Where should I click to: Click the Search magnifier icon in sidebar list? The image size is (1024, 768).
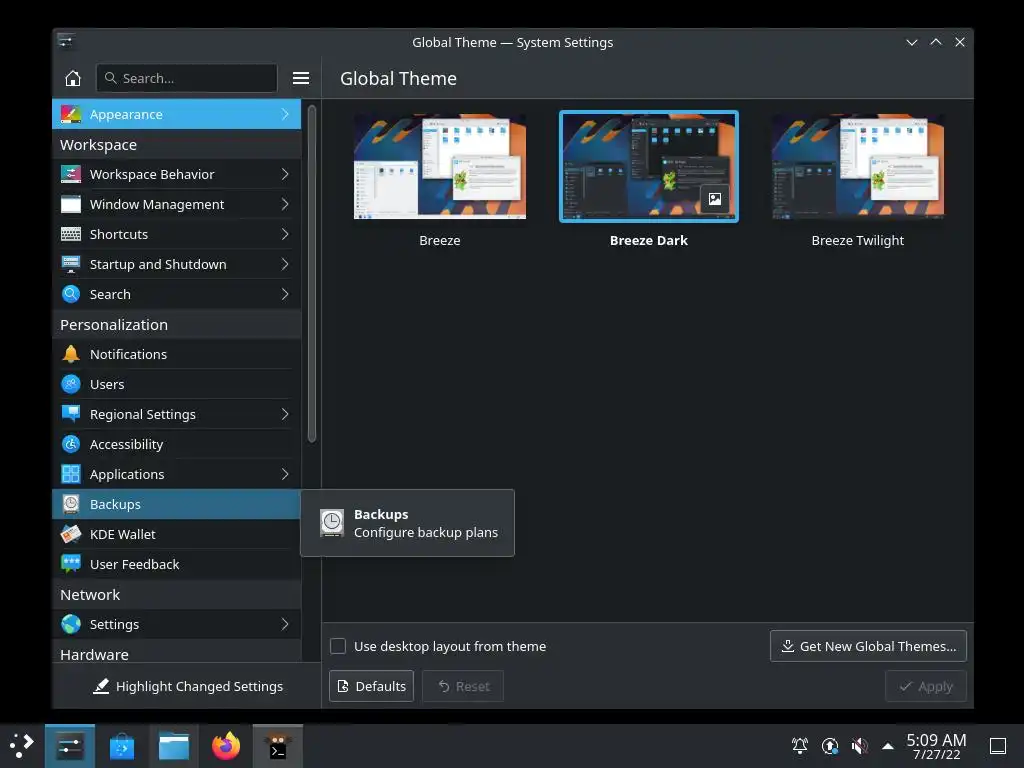pos(71,295)
